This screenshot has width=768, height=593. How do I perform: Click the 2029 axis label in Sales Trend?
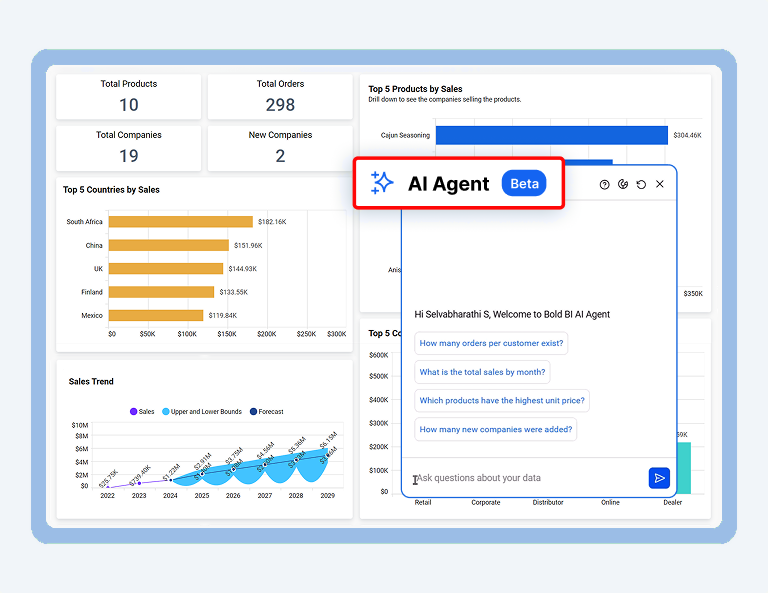(x=328, y=496)
